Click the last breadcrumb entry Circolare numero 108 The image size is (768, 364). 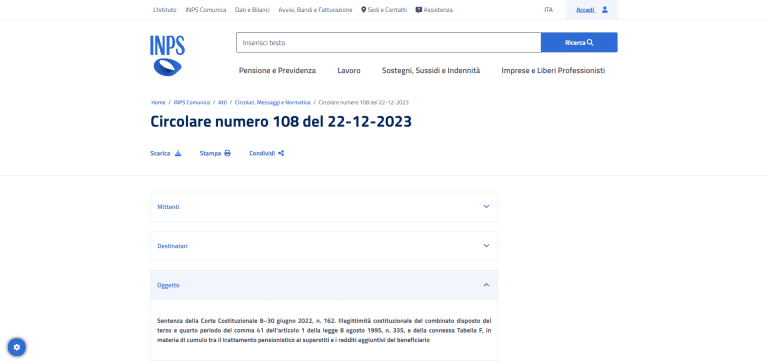click(x=363, y=102)
